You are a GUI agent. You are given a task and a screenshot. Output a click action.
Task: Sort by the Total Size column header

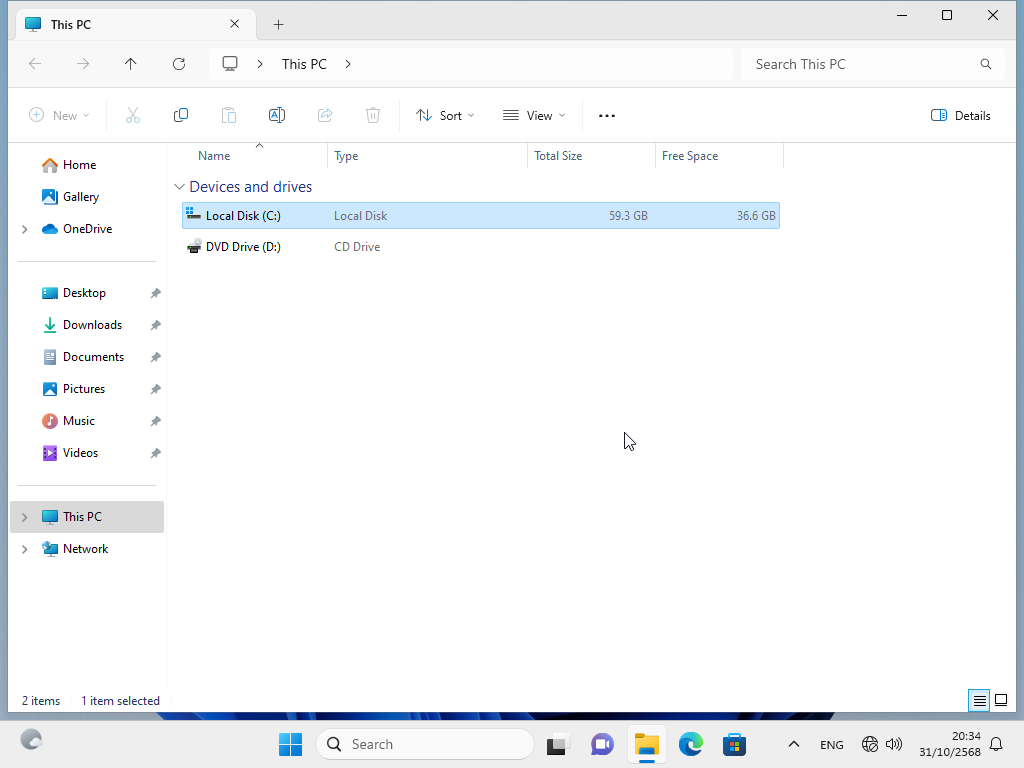click(x=558, y=156)
